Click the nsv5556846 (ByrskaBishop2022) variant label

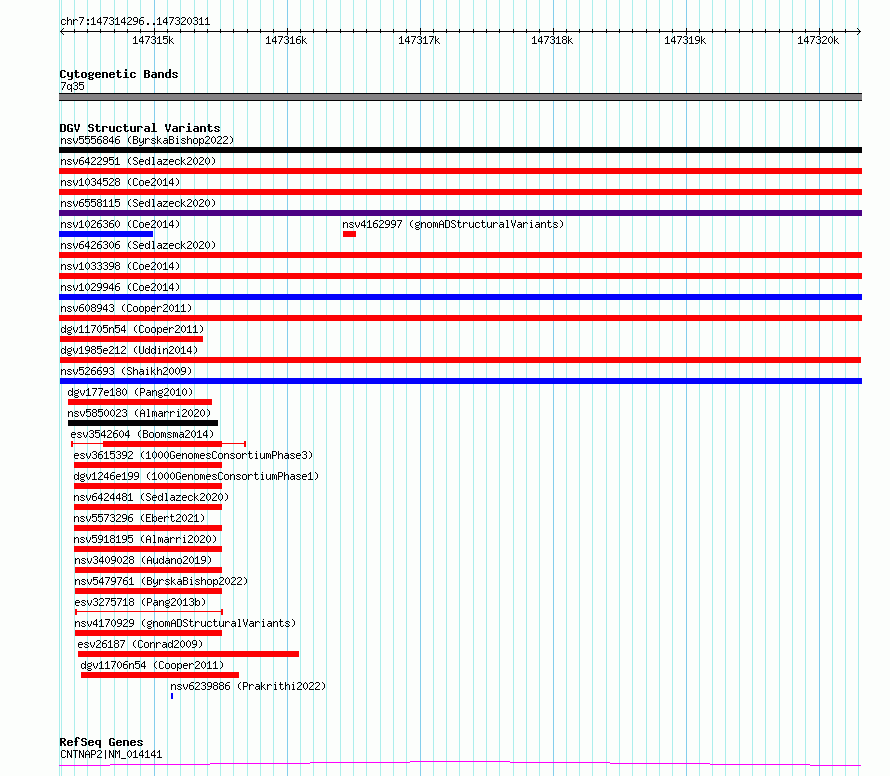click(147, 140)
